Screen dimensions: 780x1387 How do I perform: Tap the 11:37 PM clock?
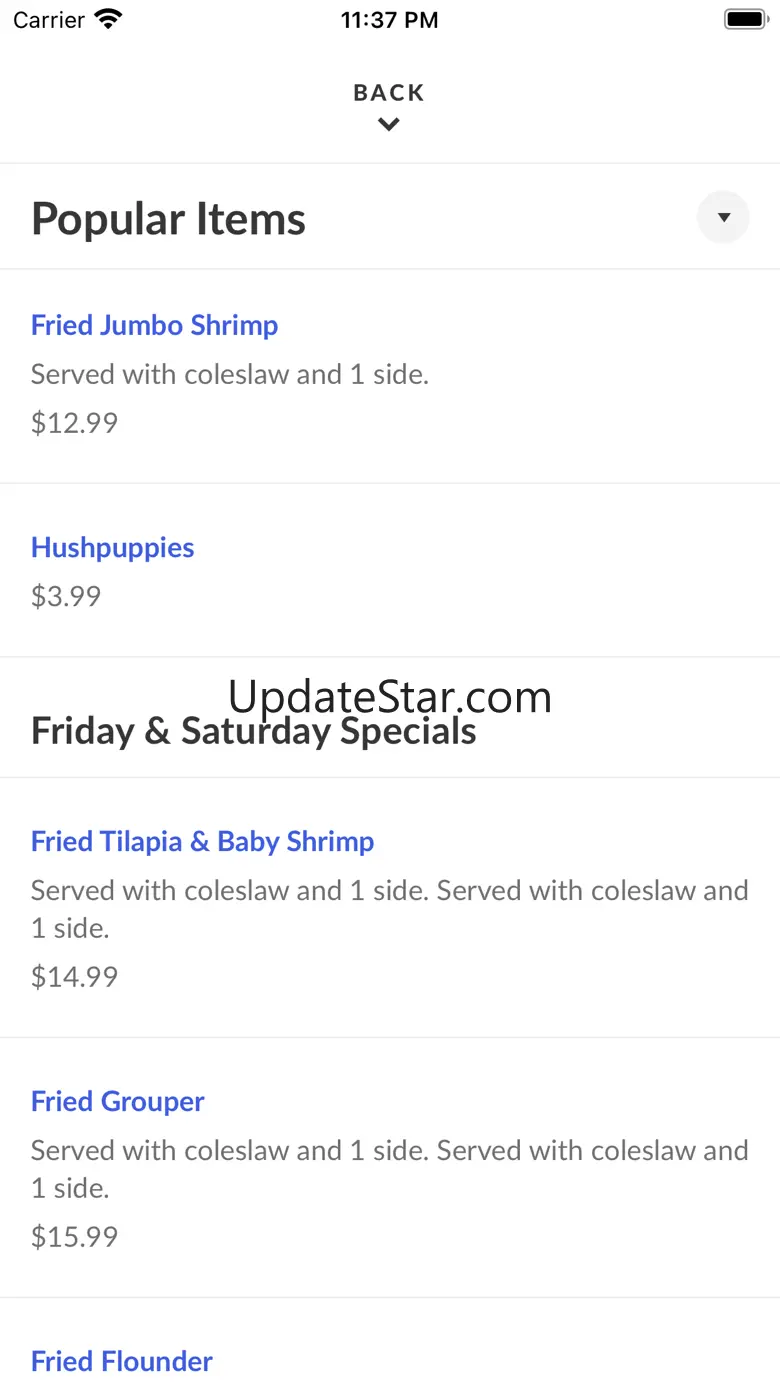pyautogui.click(x=389, y=19)
